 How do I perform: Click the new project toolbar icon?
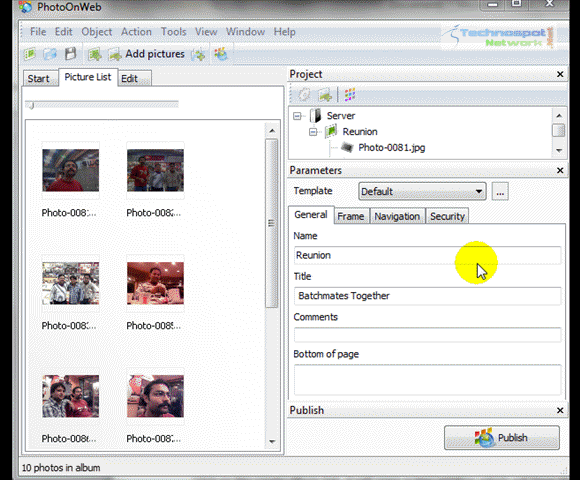tap(30, 54)
